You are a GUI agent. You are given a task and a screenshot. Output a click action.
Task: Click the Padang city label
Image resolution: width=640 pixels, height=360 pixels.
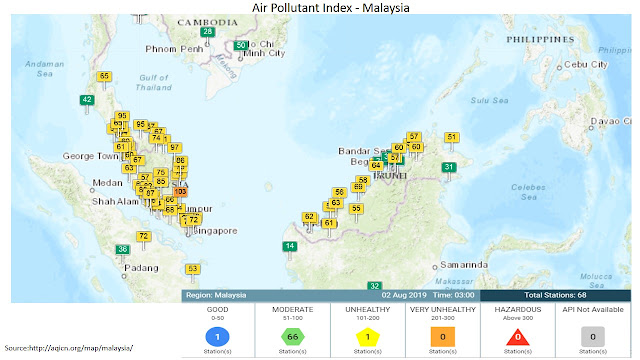coord(141,268)
